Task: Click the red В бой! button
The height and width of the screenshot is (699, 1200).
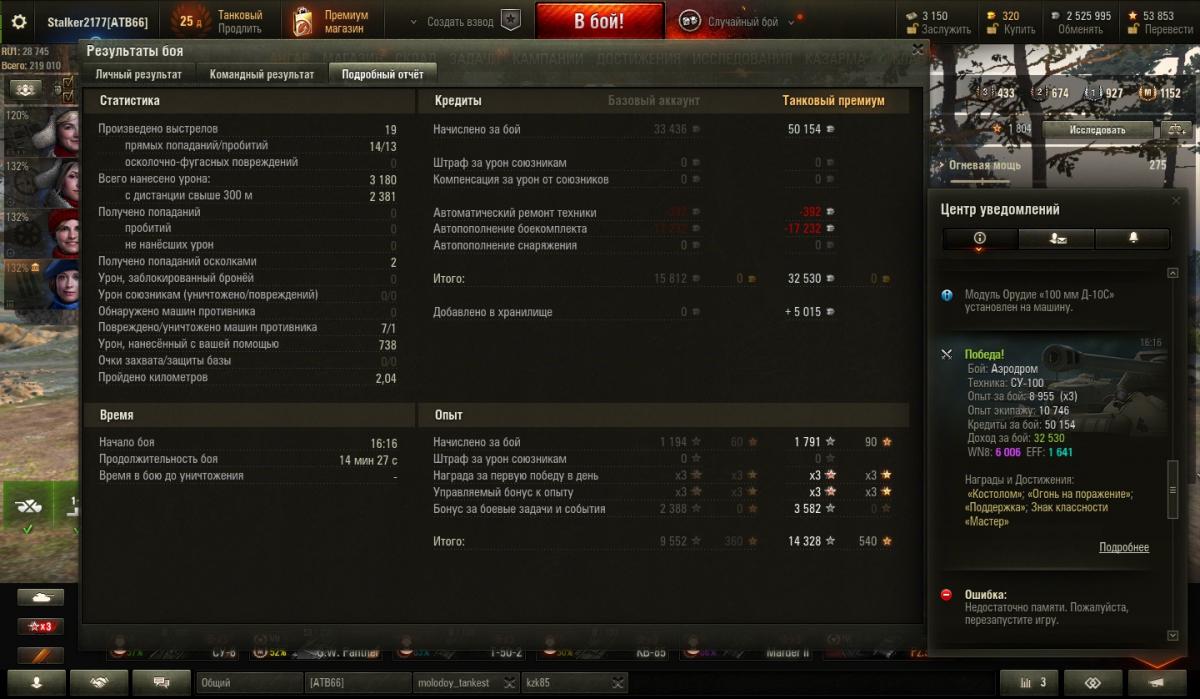Action: click(x=600, y=21)
